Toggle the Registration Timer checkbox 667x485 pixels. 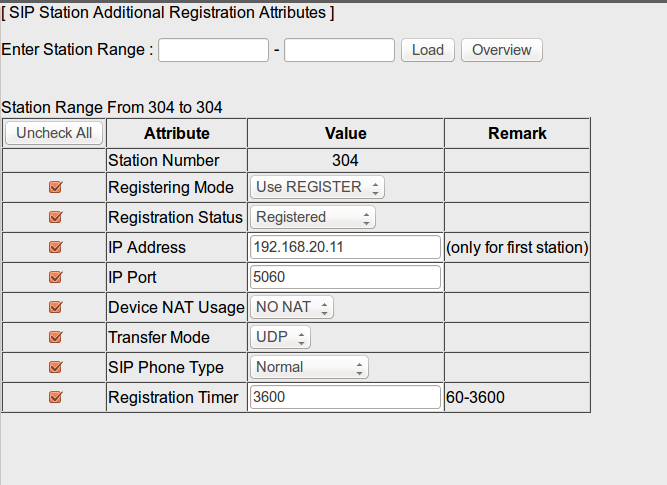point(55,397)
